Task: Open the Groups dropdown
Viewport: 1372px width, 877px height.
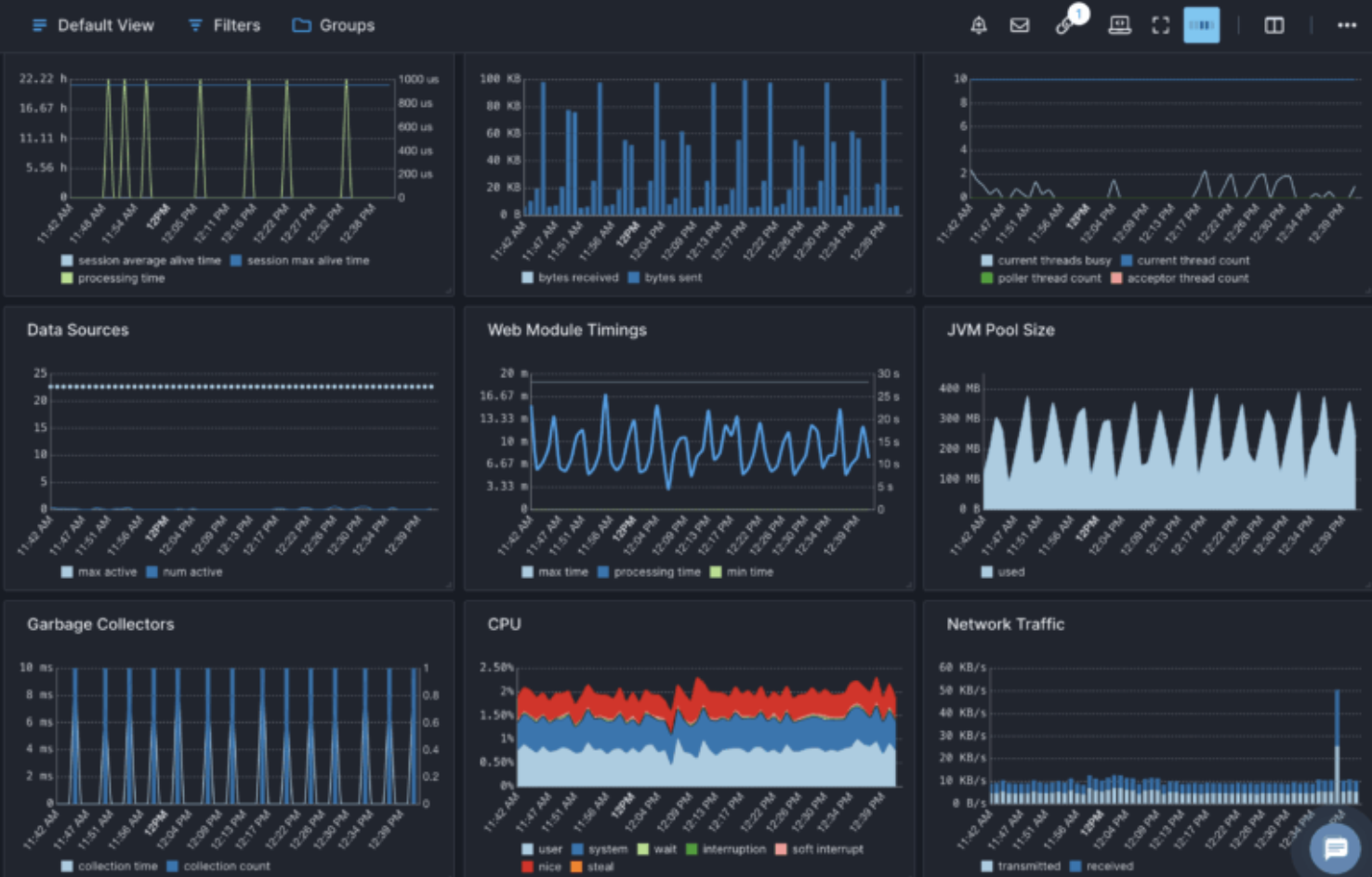Action: [x=332, y=25]
